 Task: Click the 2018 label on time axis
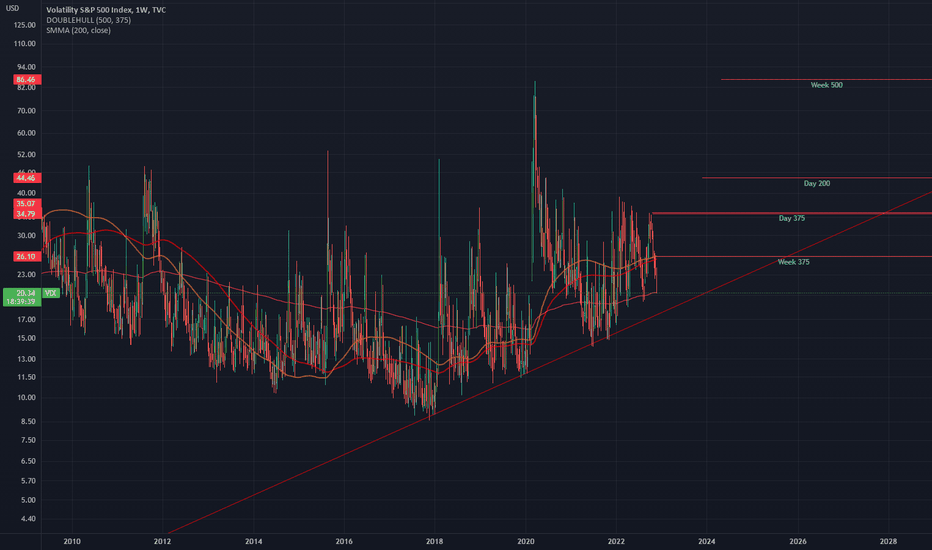tap(434, 541)
